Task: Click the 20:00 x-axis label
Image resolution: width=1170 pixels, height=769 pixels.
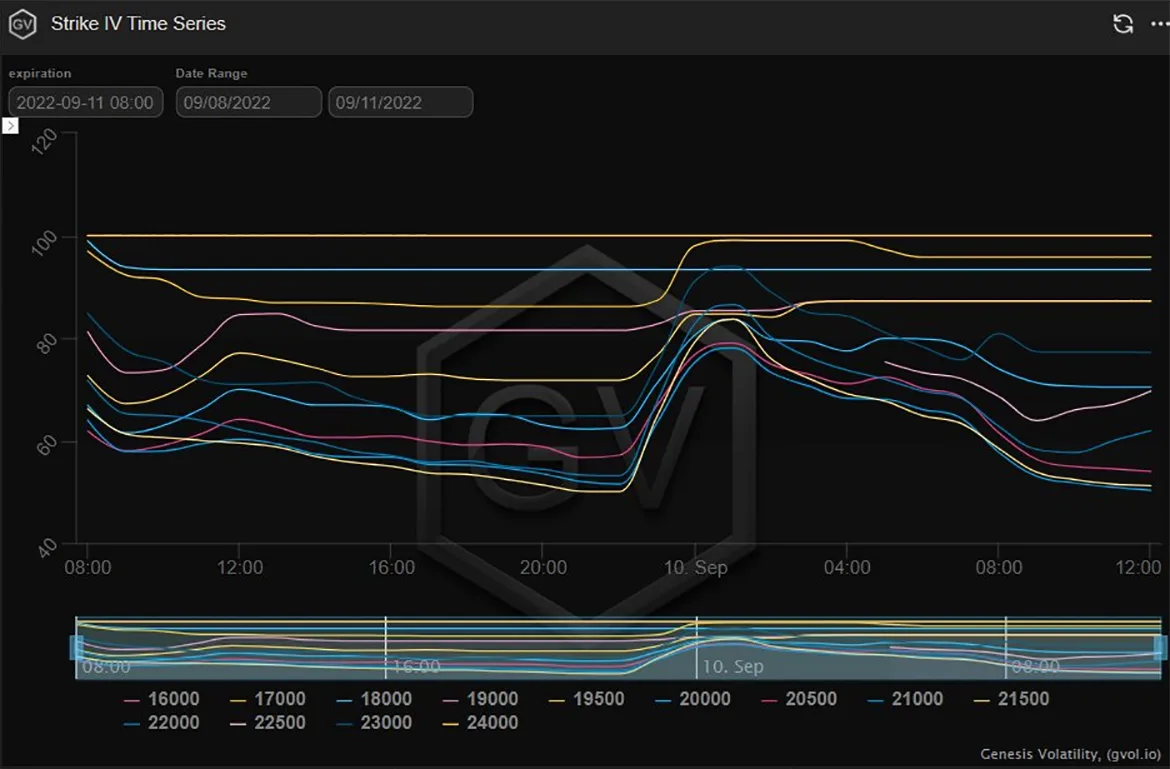Action: tap(542, 568)
